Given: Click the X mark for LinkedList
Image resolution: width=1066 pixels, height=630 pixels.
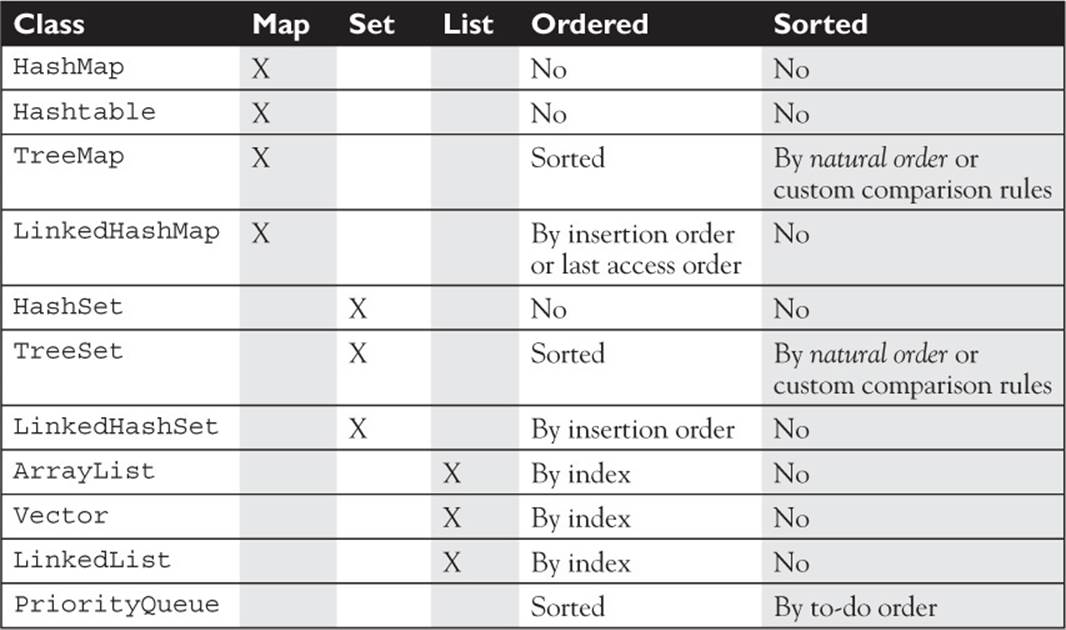Looking at the screenshot, I should tap(452, 562).
